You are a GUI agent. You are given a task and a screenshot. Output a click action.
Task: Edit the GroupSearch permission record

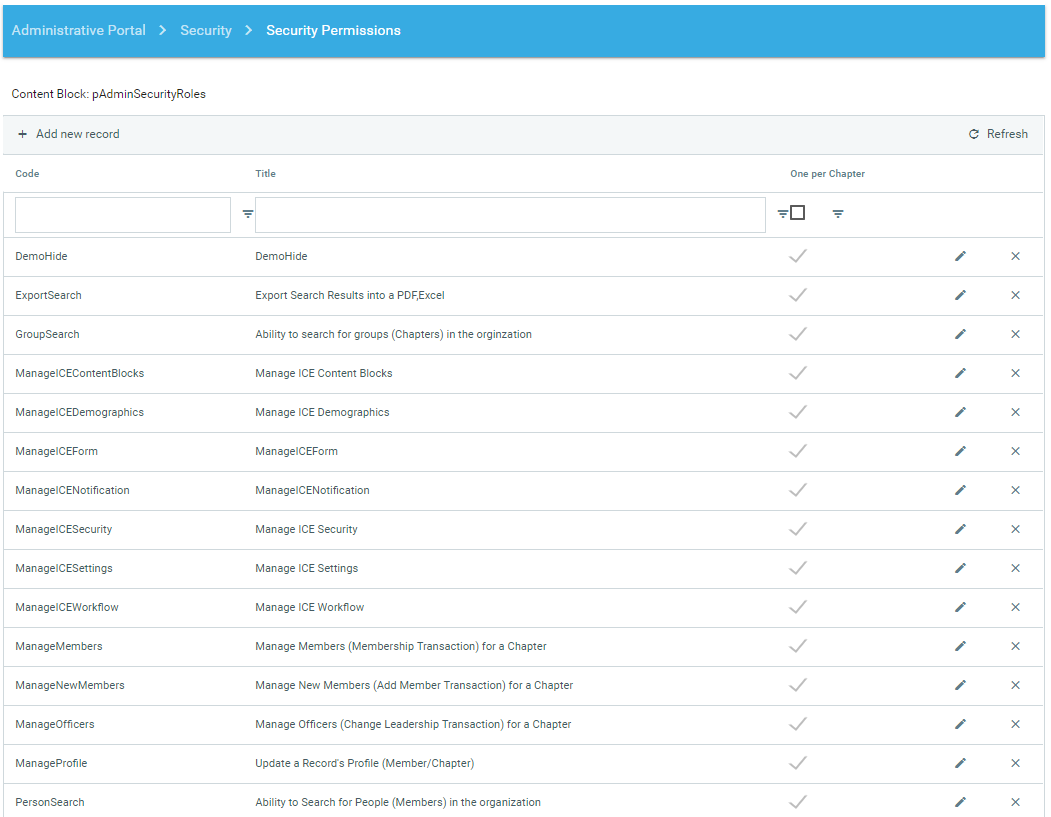(960, 335)
